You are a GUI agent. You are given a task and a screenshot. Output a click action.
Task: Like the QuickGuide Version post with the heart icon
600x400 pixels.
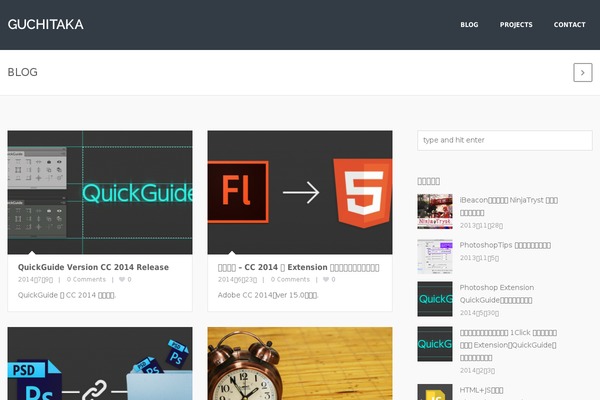[x=122, y=279]
